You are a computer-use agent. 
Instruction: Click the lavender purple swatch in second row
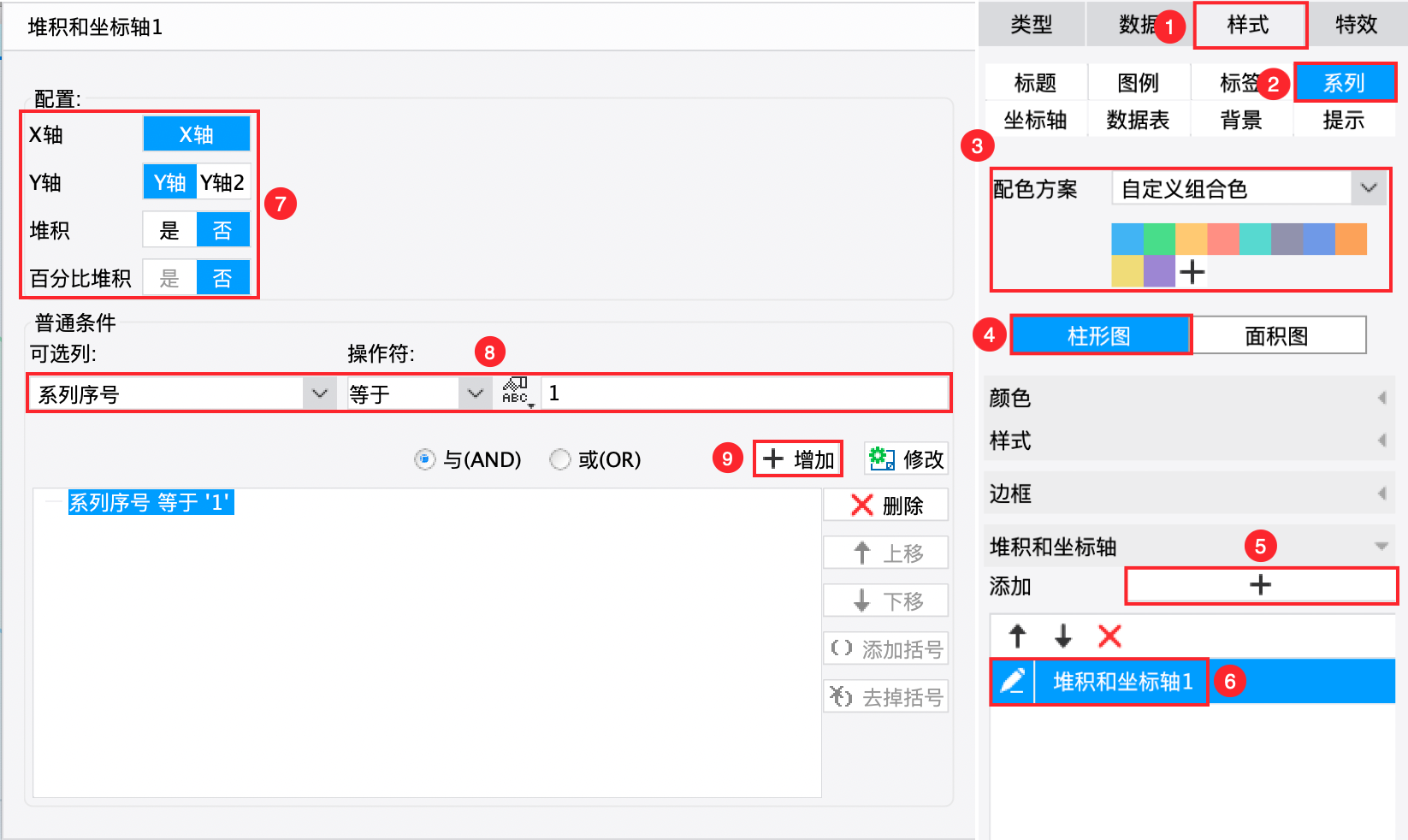point(1159,271)
